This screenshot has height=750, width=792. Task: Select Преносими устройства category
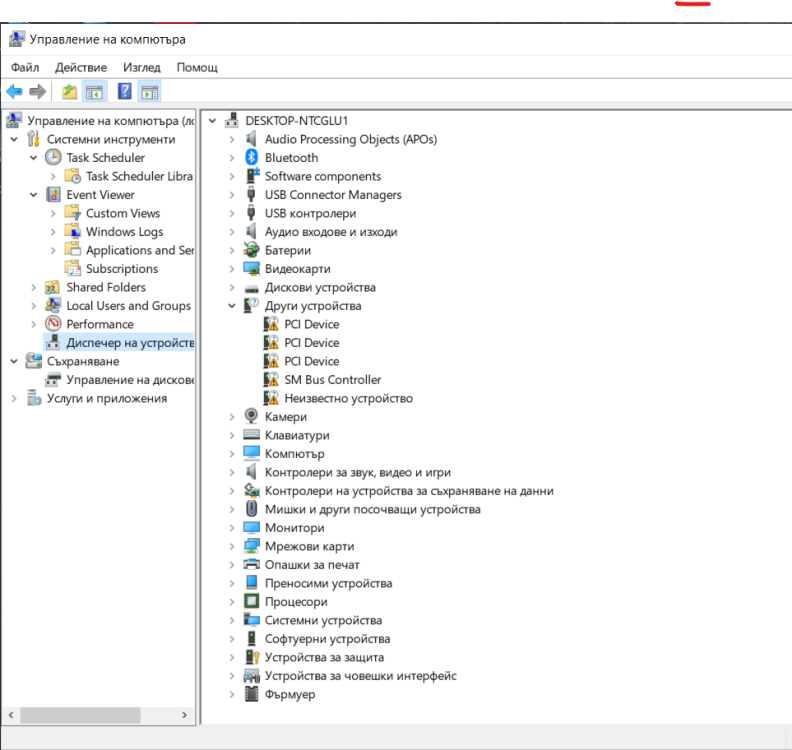click(x=328, y=583)
